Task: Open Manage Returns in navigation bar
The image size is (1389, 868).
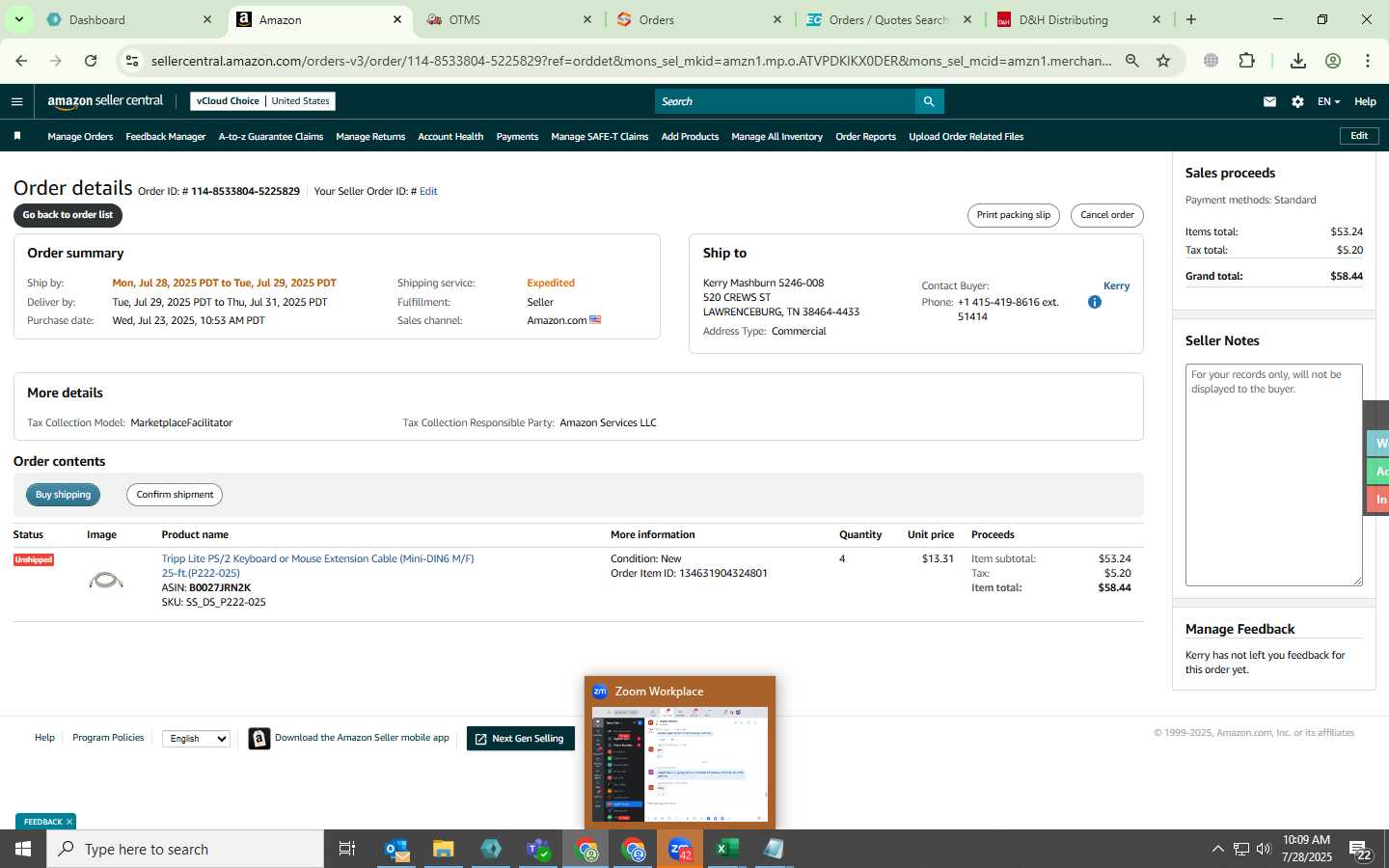Action: [x=370, y=137]
